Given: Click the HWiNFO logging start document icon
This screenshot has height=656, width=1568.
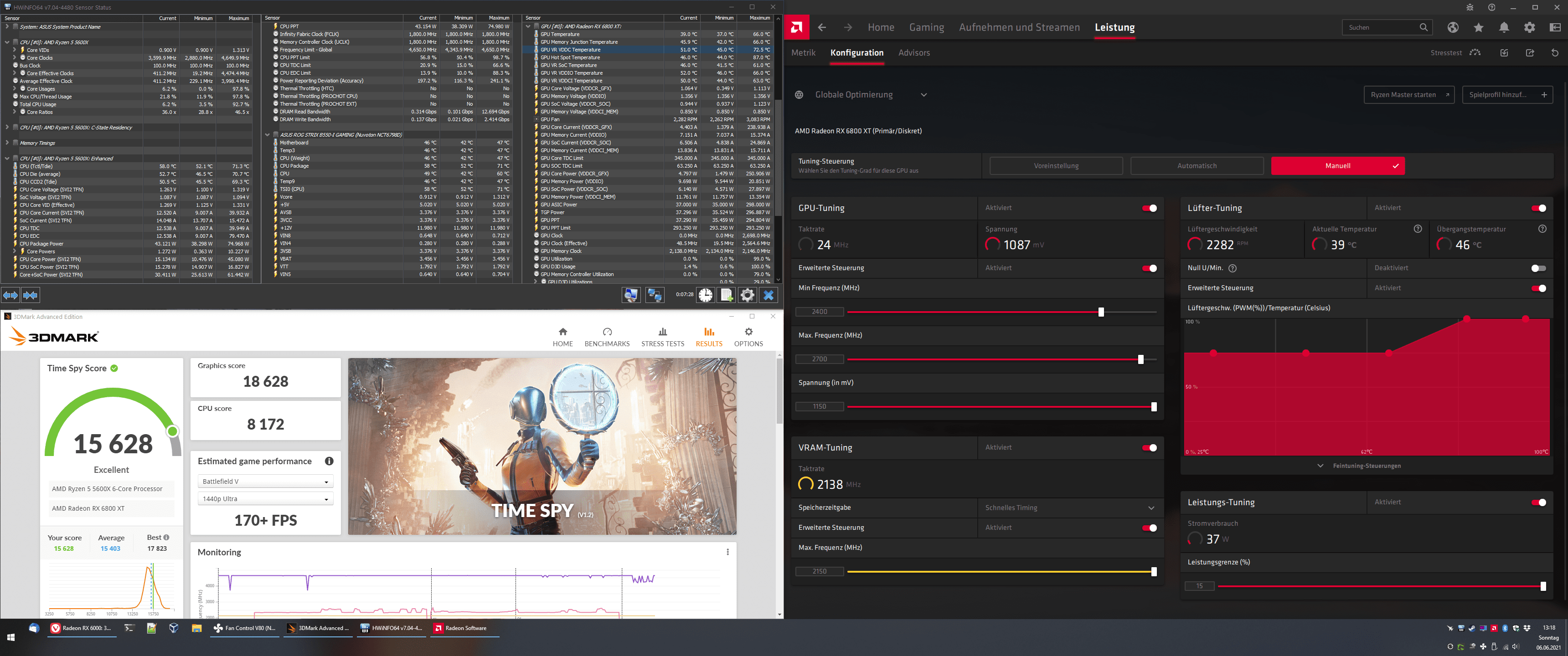Looking at the screenshot, I should [726, 295].
